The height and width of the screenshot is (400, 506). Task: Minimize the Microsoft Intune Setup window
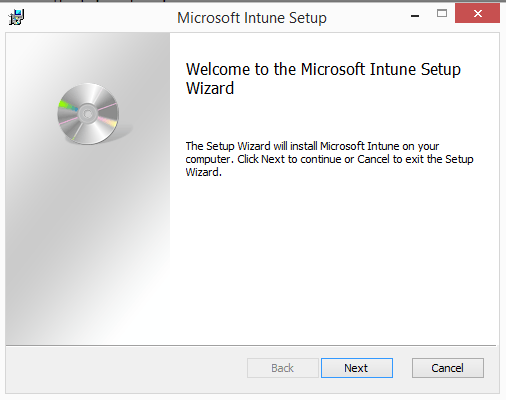[415, 15]
